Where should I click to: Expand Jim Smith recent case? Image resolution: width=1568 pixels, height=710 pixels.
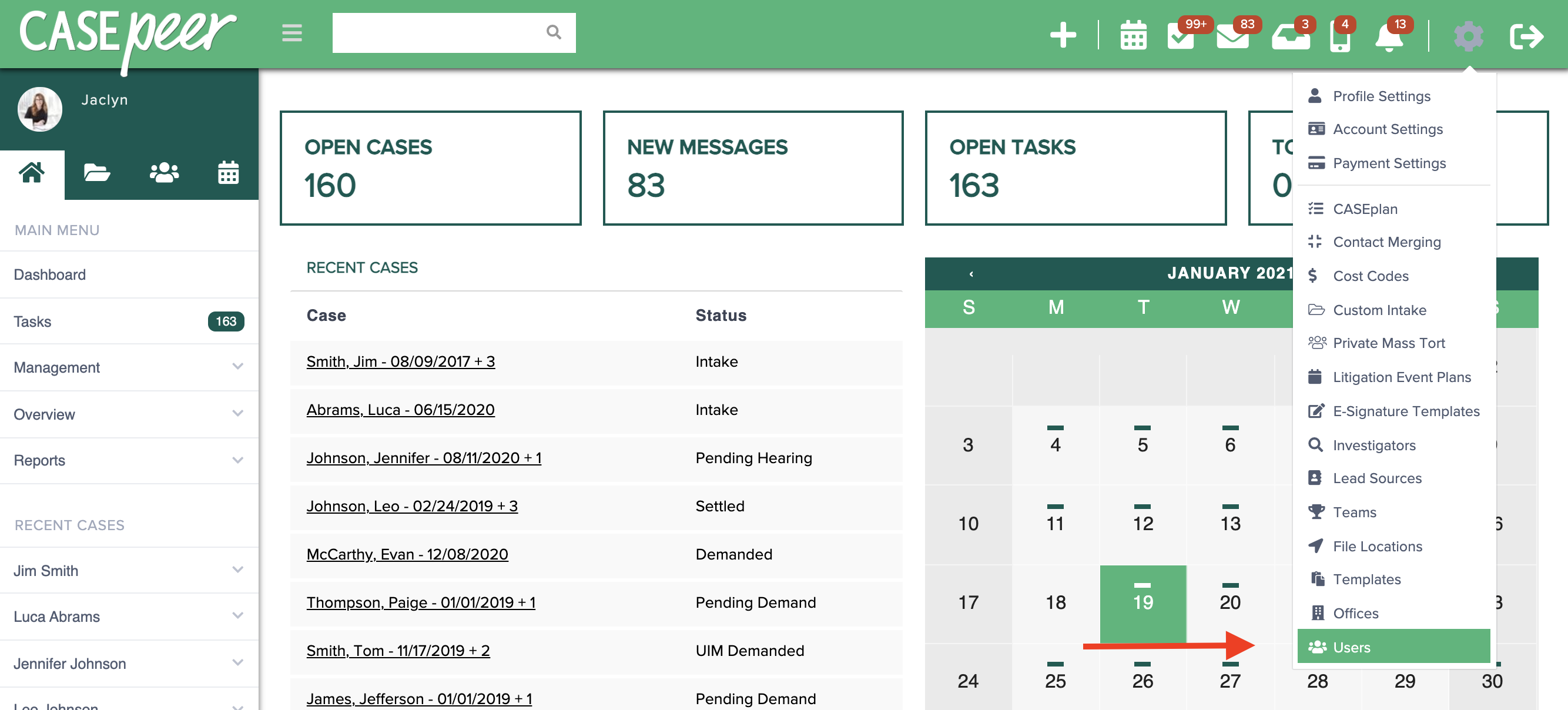pyautogui.click(x=129, y=571)
